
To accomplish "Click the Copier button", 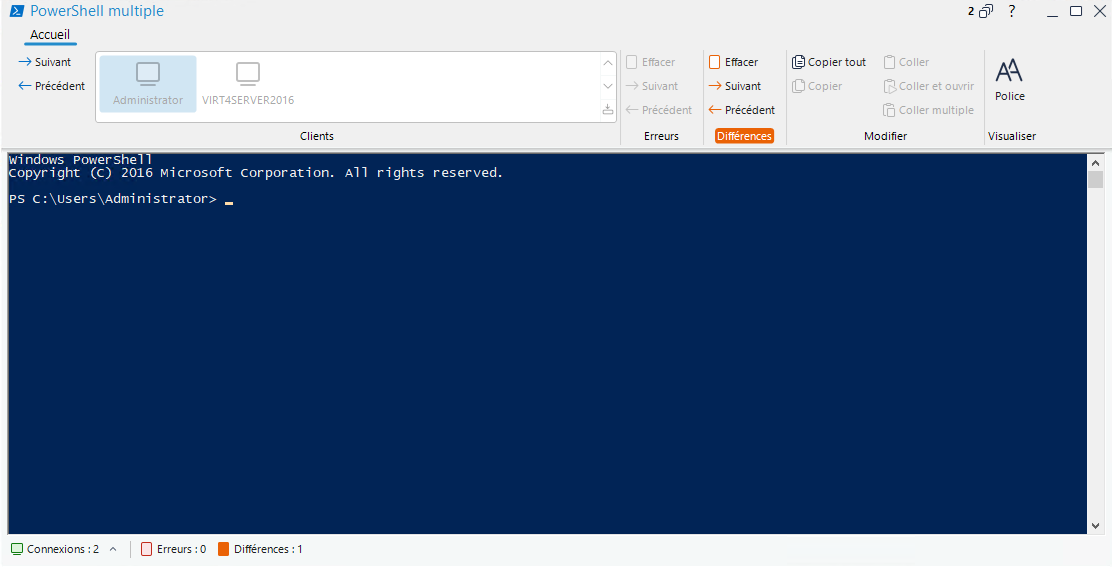I will 817,86.
